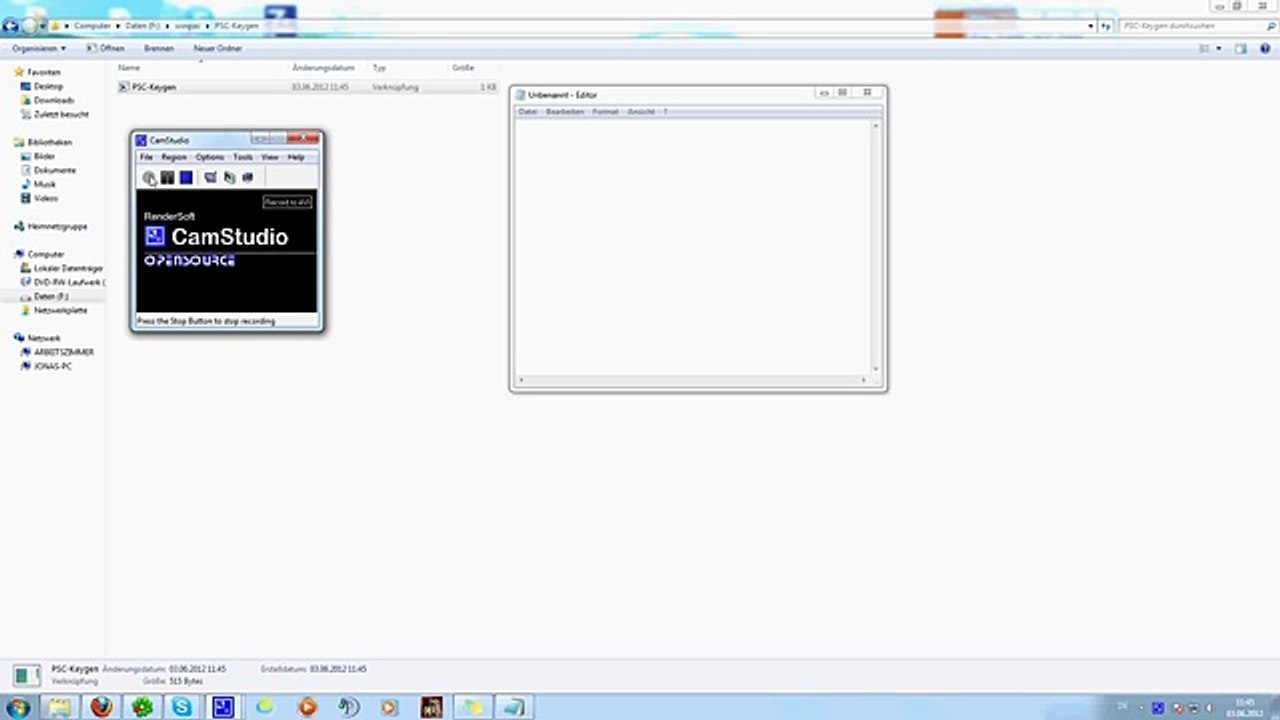Open the File menu in CamStudio
Image resolution: width=1280 pixels, height=720 pixels.
click(146, 157)
